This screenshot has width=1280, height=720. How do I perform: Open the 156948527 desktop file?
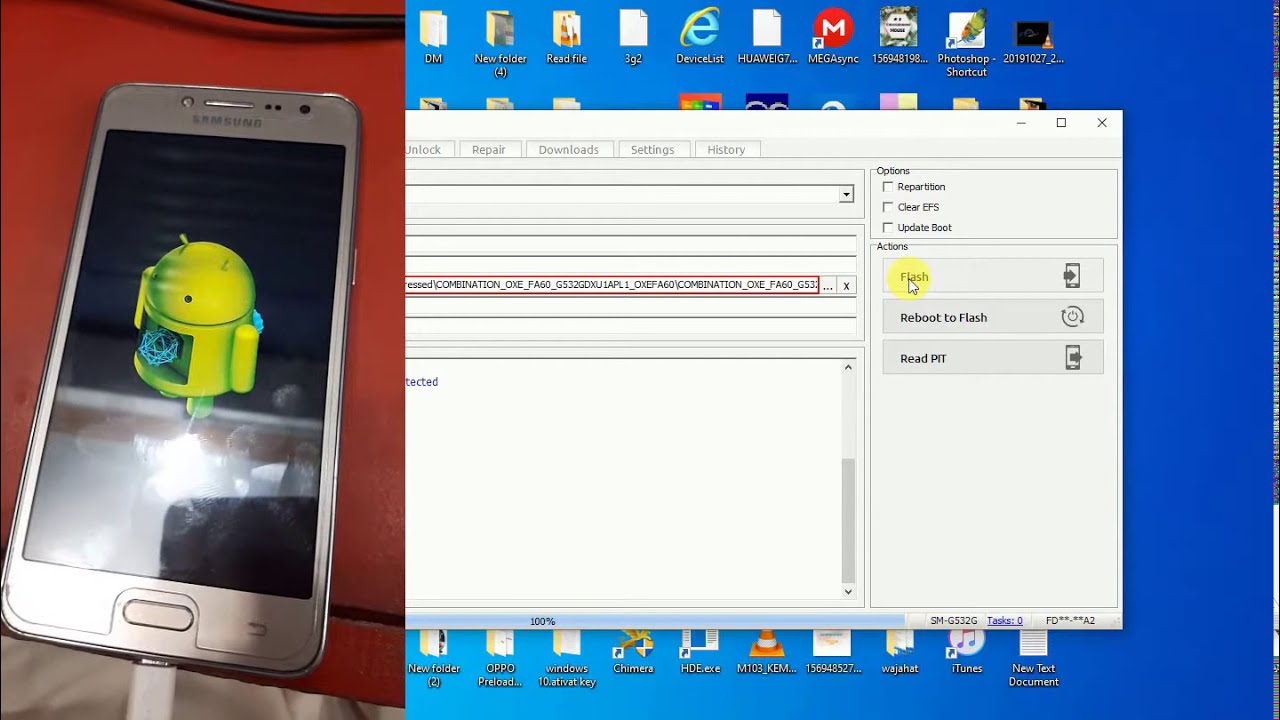pos(833,652)
